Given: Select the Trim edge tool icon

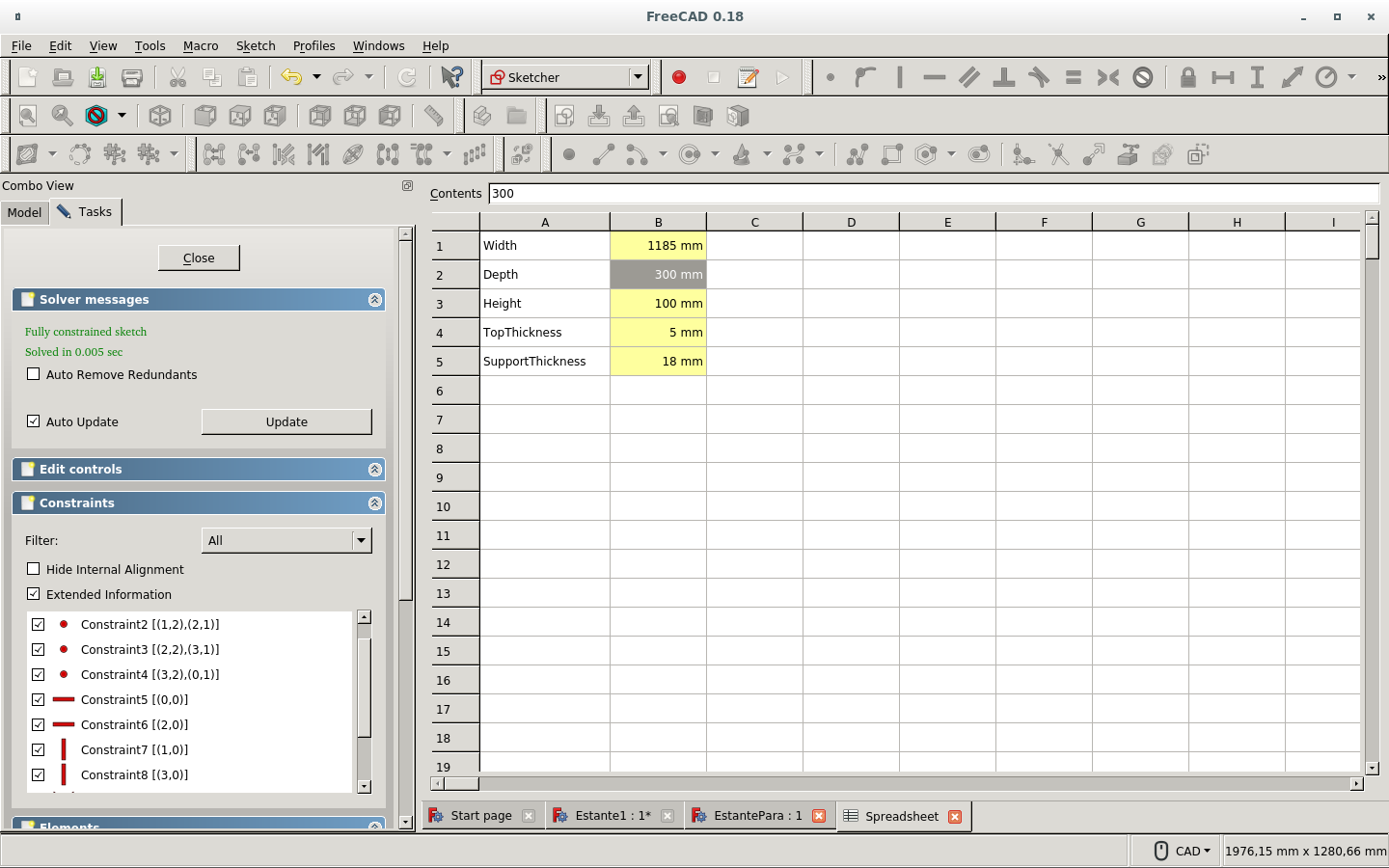Looking at the screenshot, I should (x=1058, y=154).
